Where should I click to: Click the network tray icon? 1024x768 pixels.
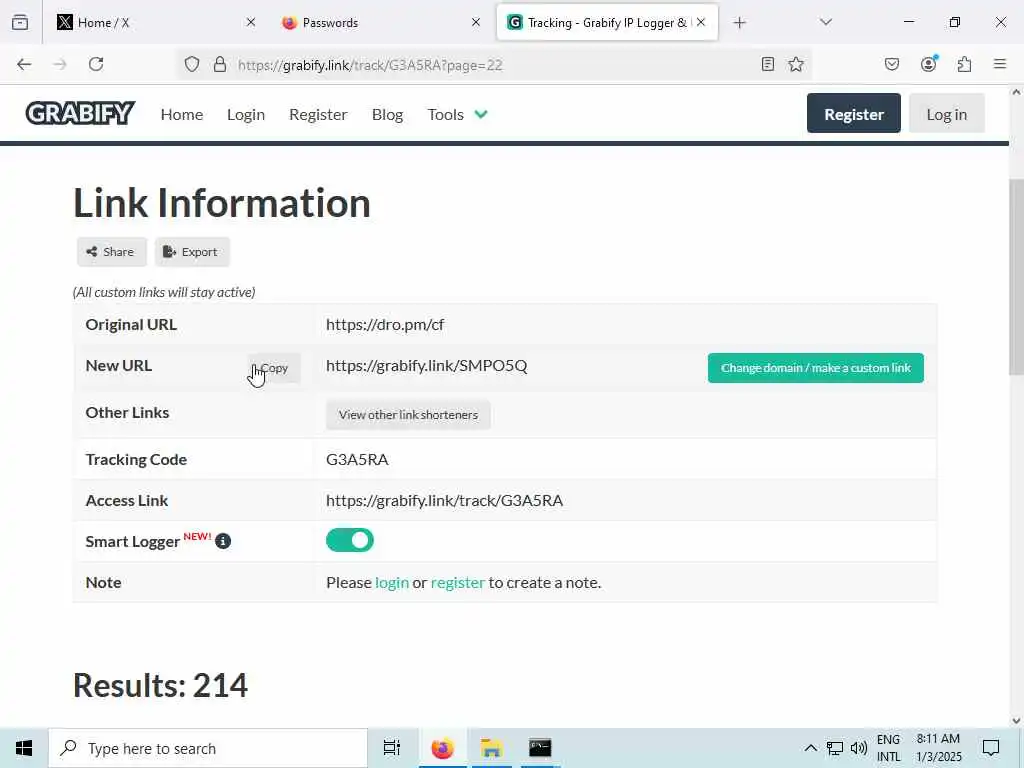coord(835,748)
